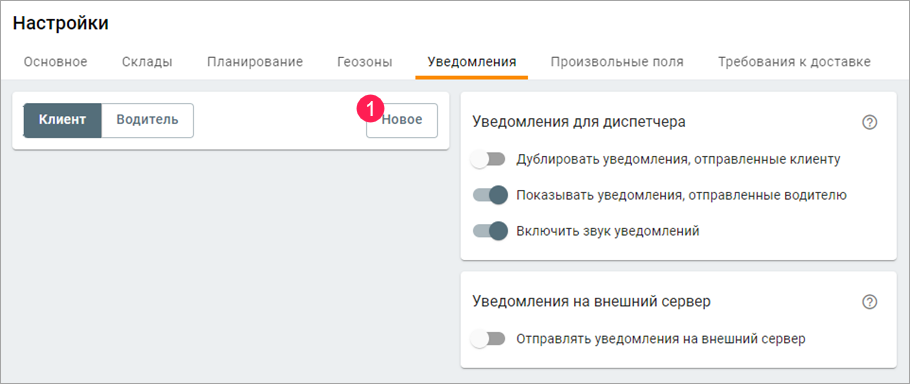The image size is (910, 384).
Task: Enable Отправлять уведомления на внешний сервер
Action: click(488, 339)
